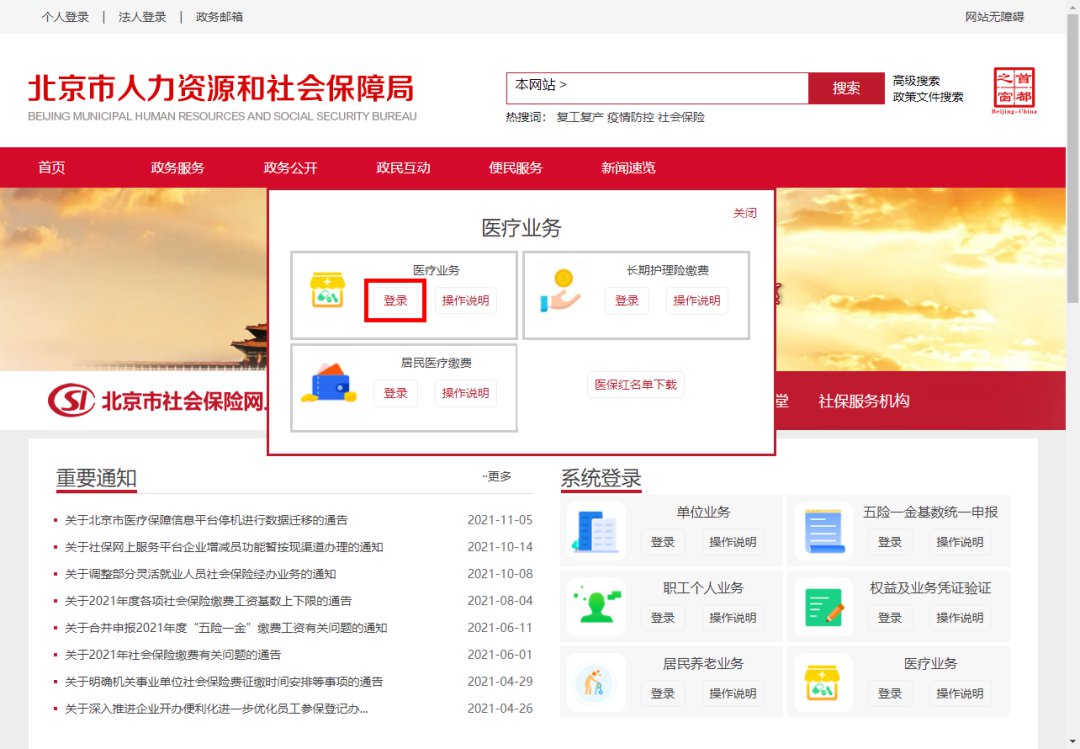Viewport: 1080px width, 749px height.
Task: Click the 单位业务 building icon
Action: [x=596, y=531]
